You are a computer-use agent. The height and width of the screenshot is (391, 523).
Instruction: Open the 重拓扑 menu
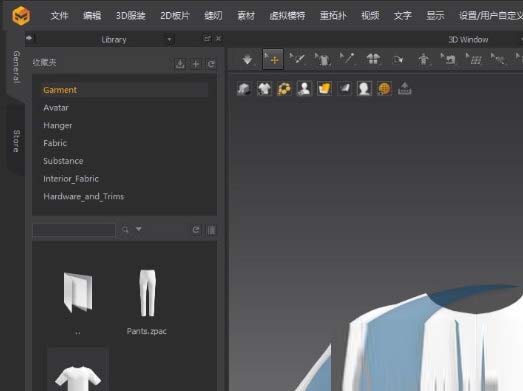[333, 15]
